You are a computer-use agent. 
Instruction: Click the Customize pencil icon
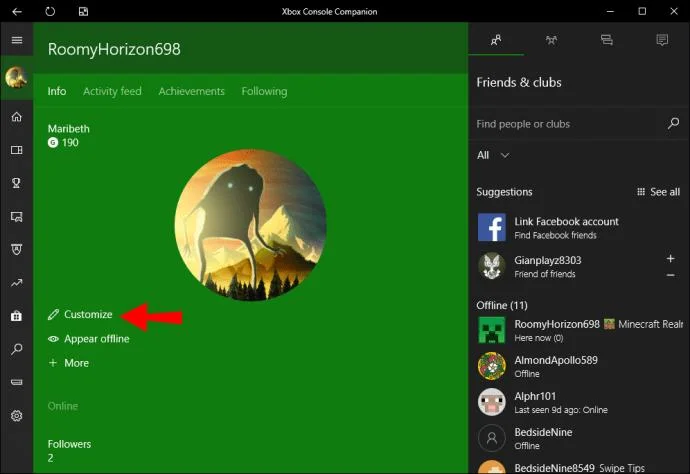[53, 314]
